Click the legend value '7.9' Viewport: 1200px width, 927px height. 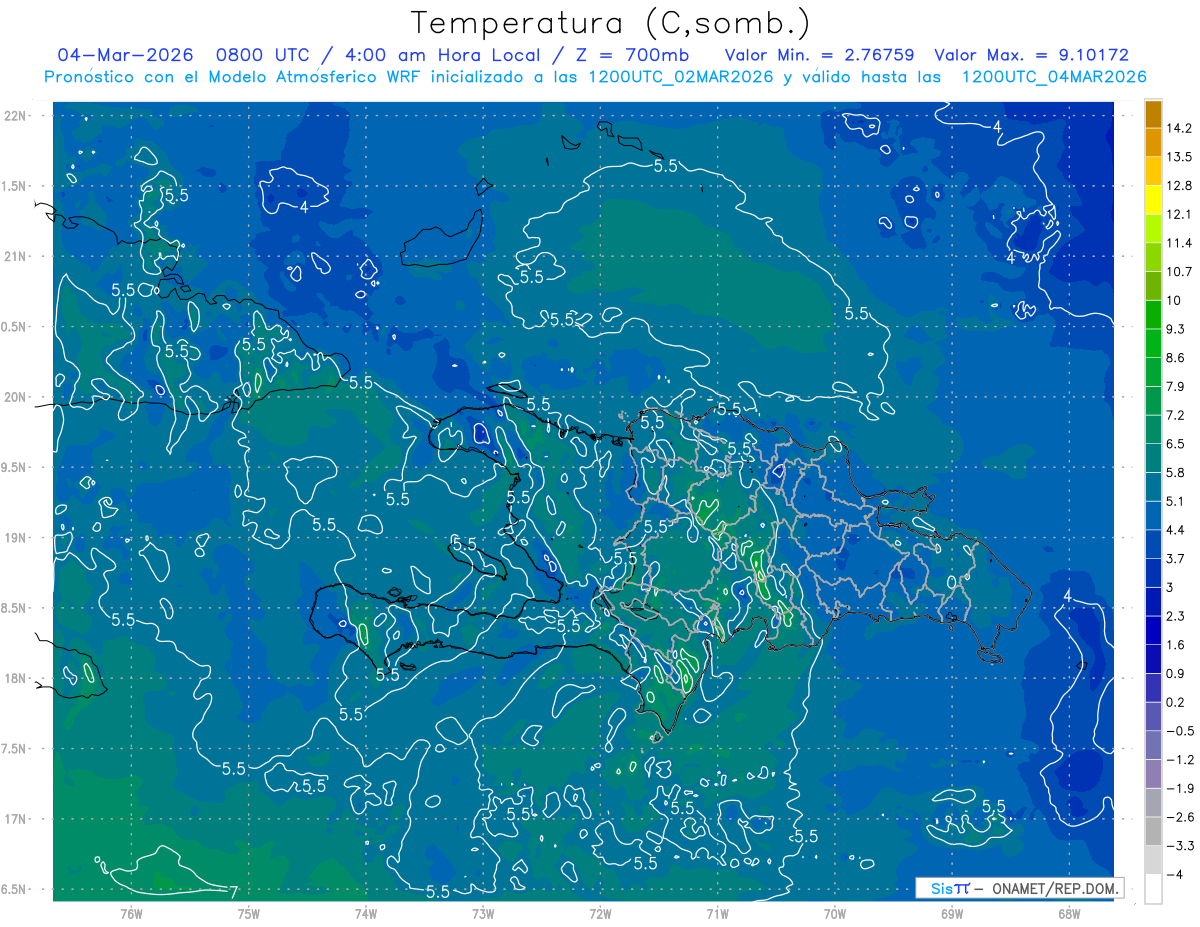[1177, 387]
